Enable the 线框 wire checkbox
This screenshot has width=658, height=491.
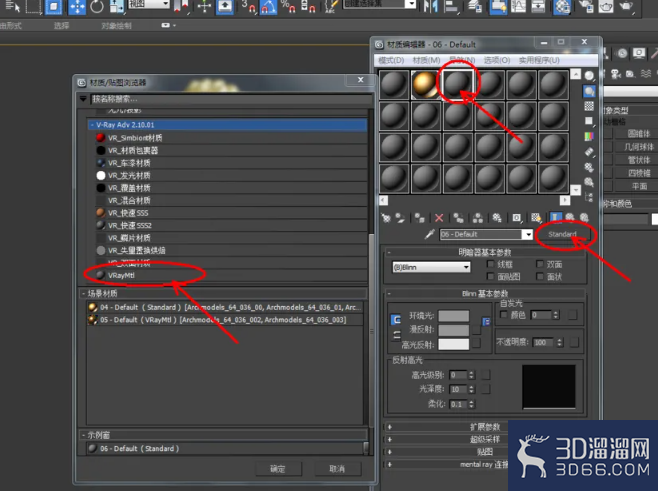[x=490, y=264]
